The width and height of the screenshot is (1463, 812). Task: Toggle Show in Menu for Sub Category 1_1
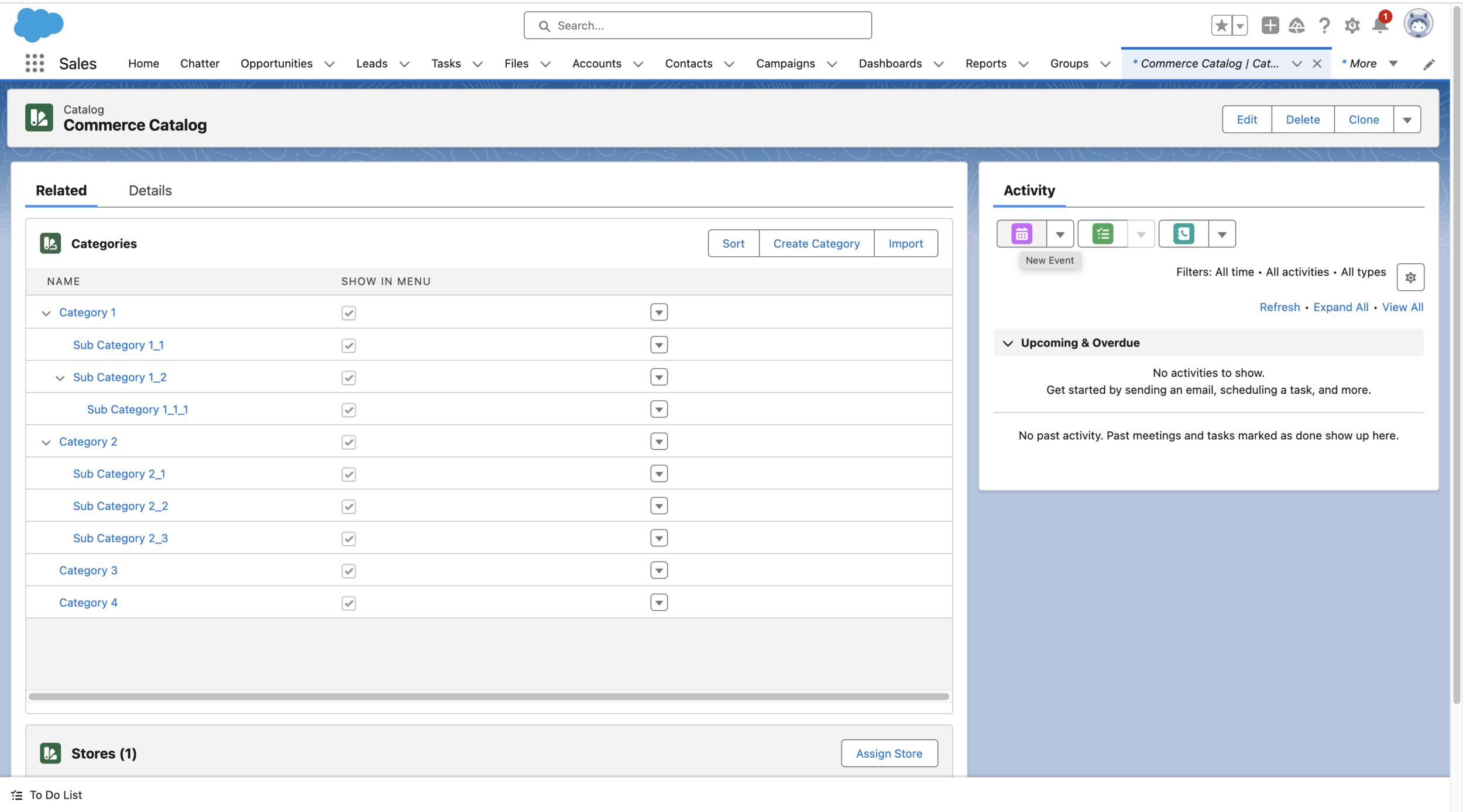click(x=348, y=344)
